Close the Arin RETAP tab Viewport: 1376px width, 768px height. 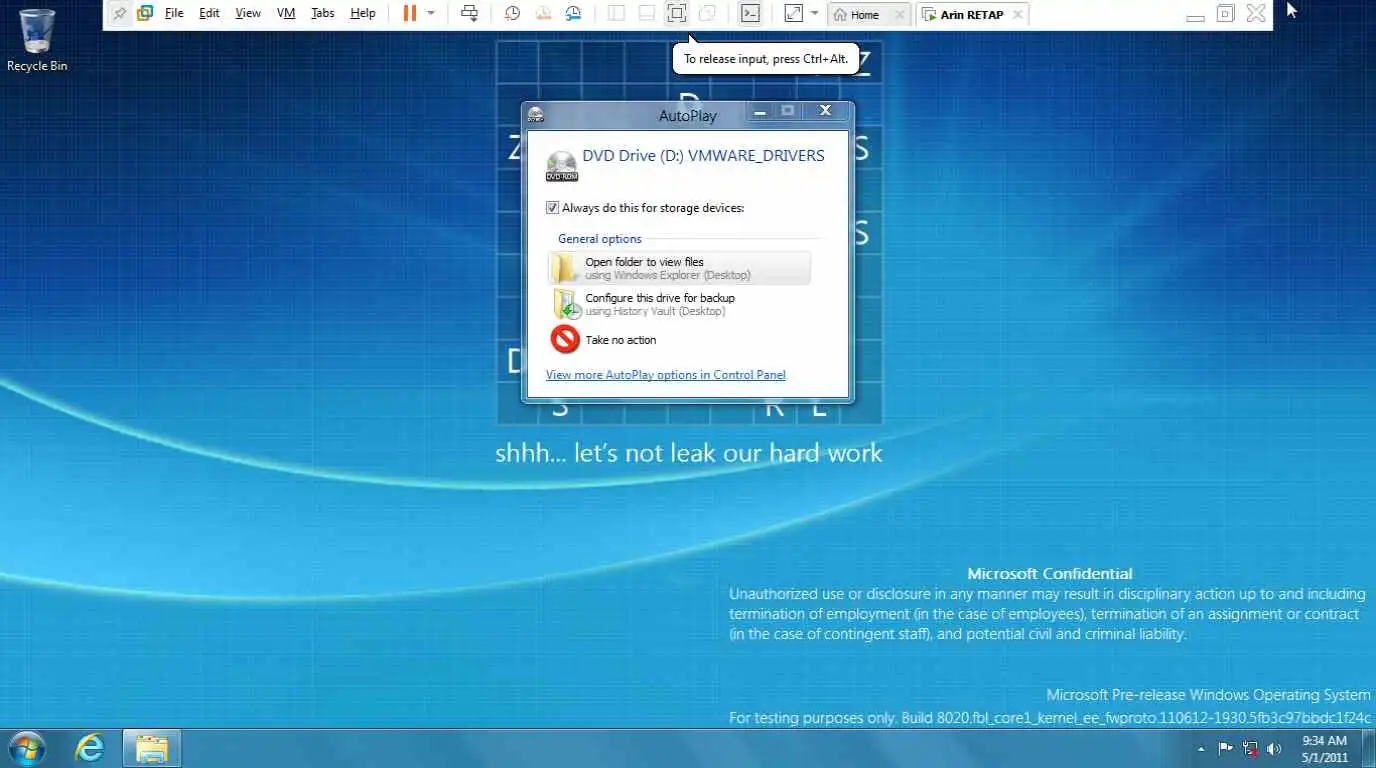tap(1017, 15)
